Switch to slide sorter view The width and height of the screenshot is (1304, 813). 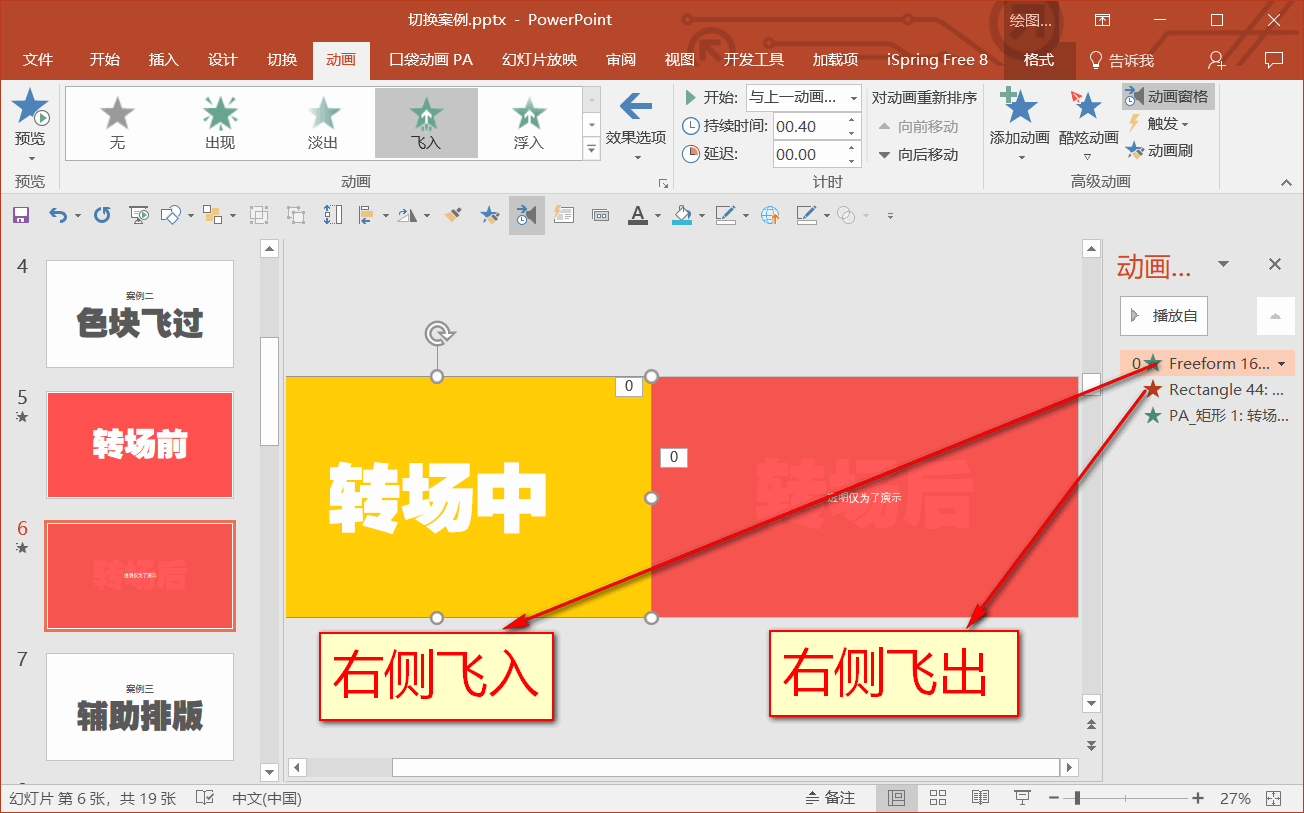click(x=938, y=798)
